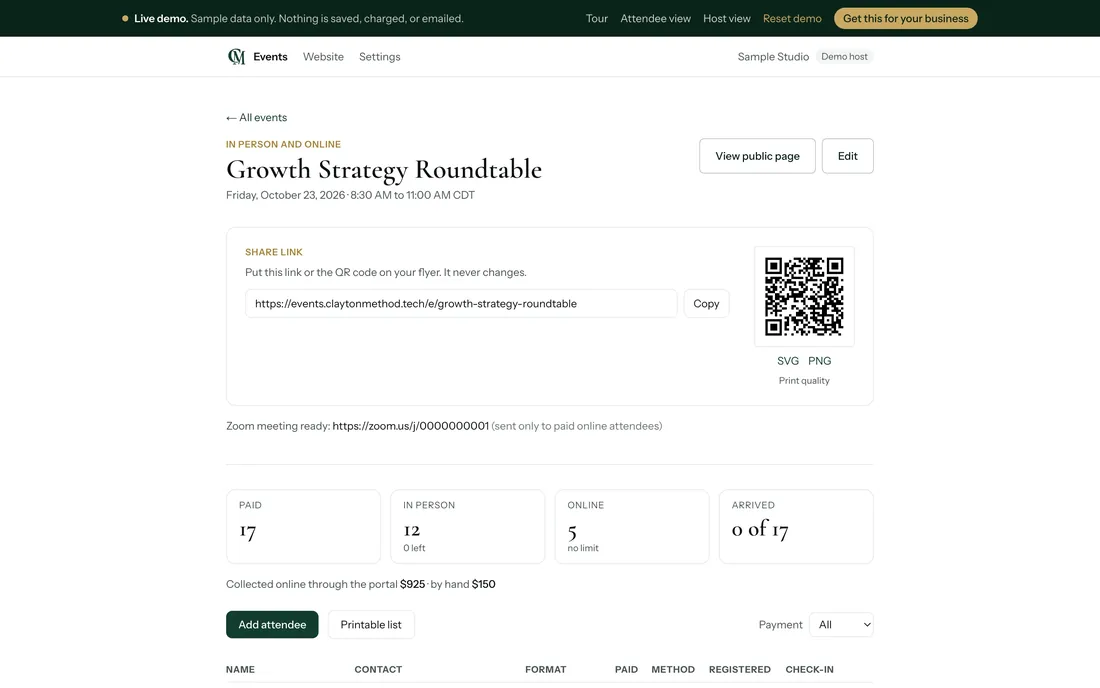Switch to the Website tab
The image size is (1100, 688).
click(x=323, y=57)
